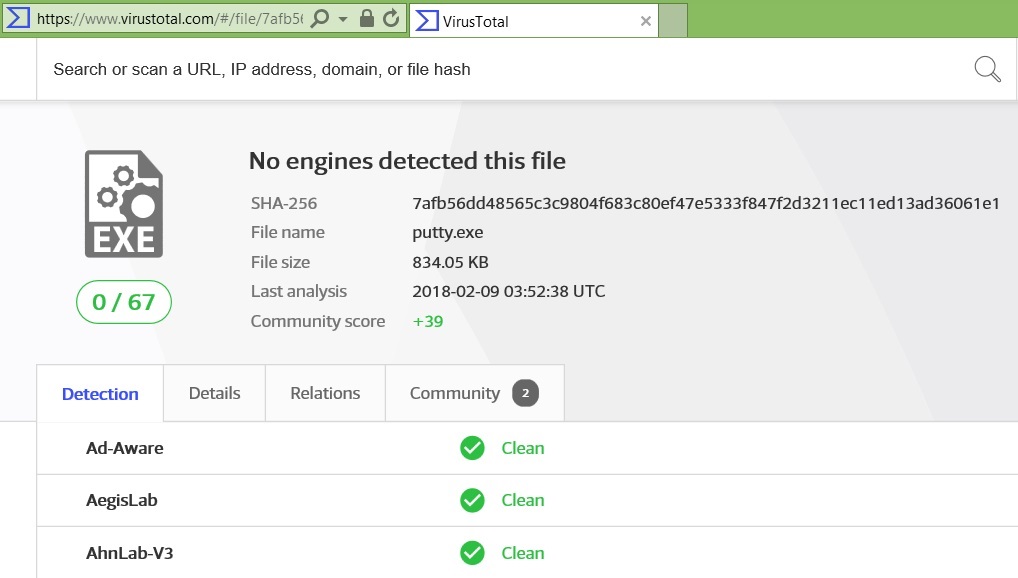Screen dimensions: 1018x578
Task: Click the padlock security icon
Action: point(367,18)
